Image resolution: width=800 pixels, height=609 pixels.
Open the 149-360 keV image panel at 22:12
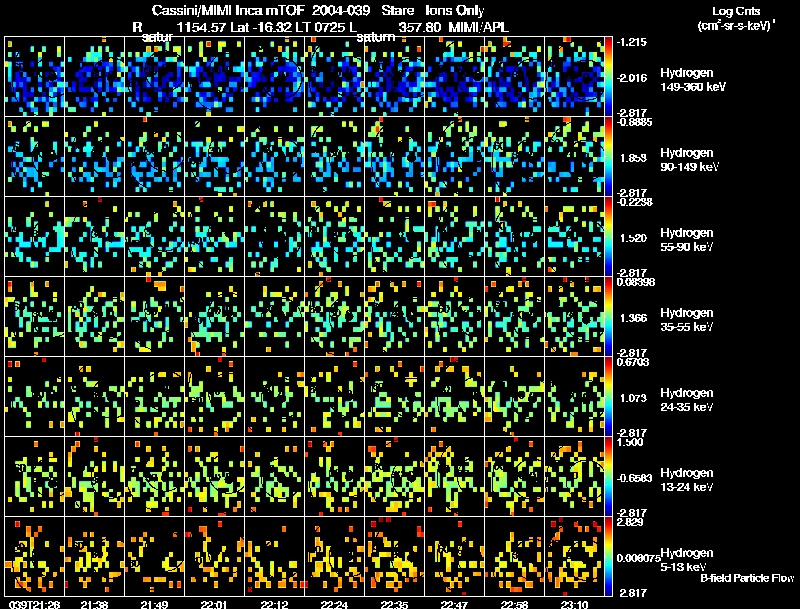click(274, 77)
